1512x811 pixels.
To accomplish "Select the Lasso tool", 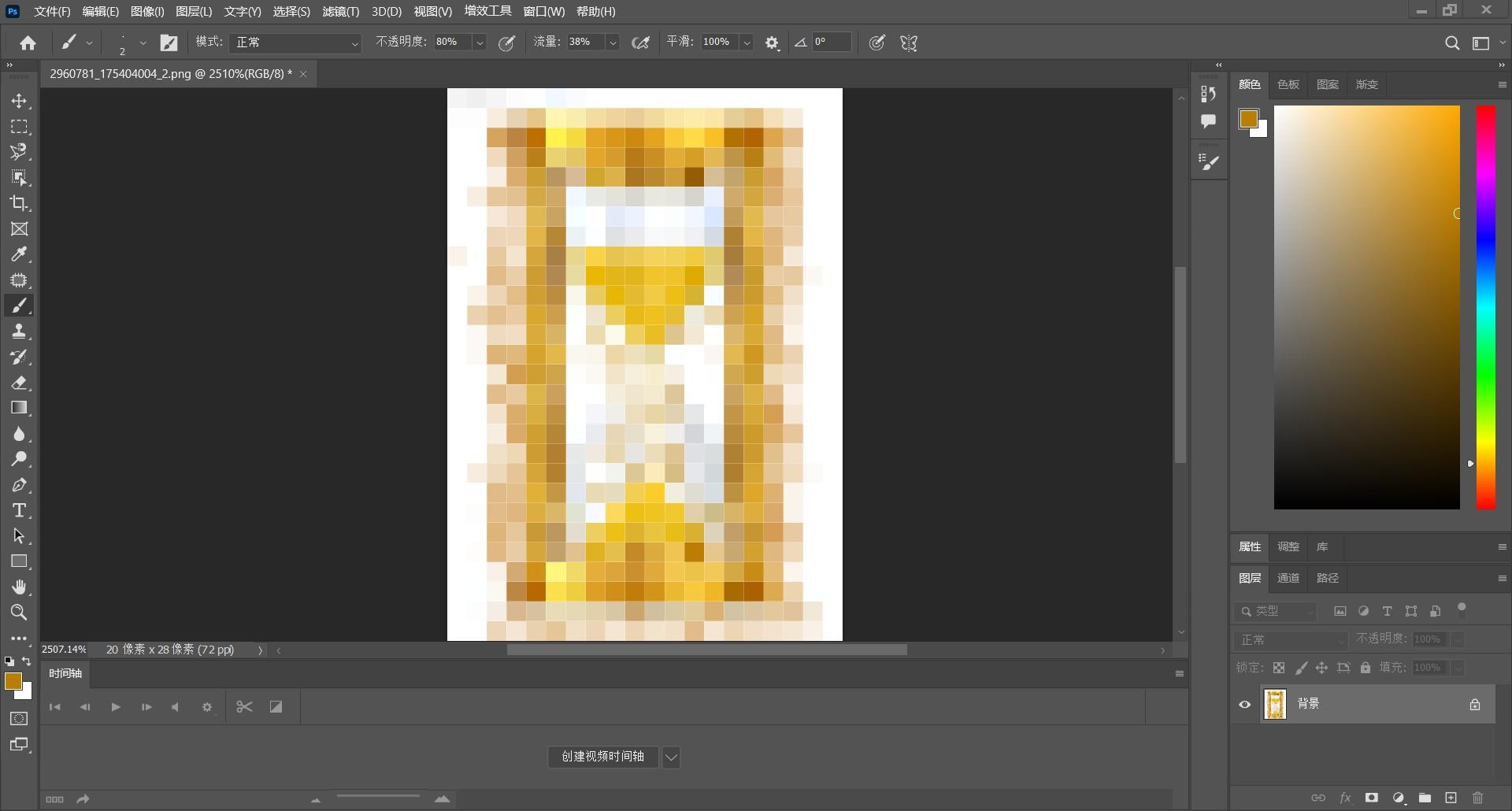I will (x=20, y=152).
